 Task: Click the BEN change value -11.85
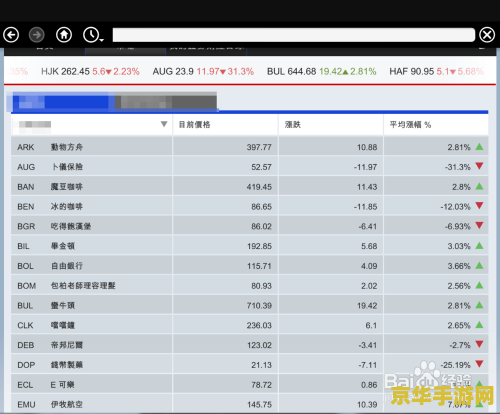click(365, 207)
